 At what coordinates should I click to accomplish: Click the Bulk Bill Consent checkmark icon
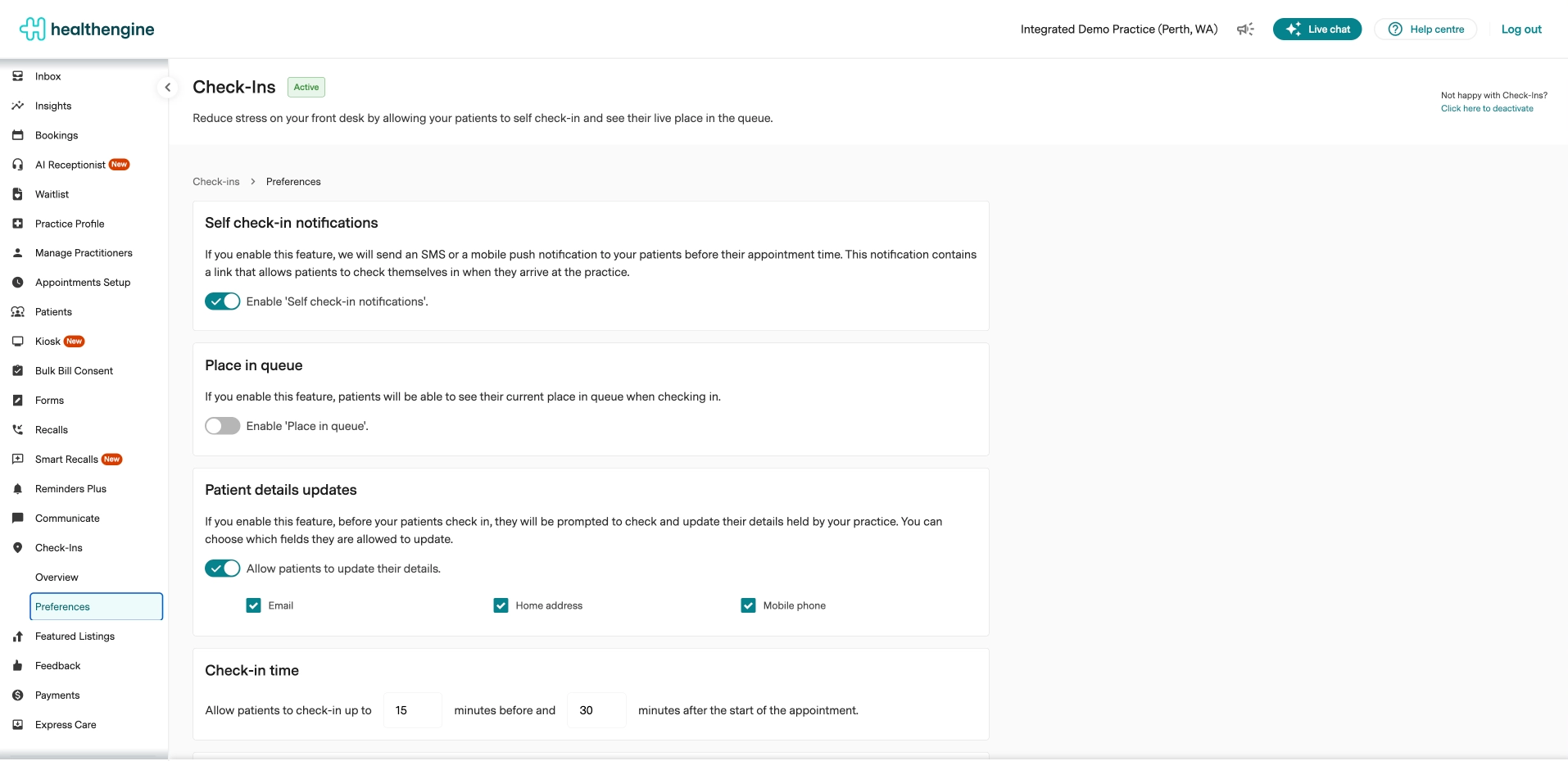(x=17, y=371)
